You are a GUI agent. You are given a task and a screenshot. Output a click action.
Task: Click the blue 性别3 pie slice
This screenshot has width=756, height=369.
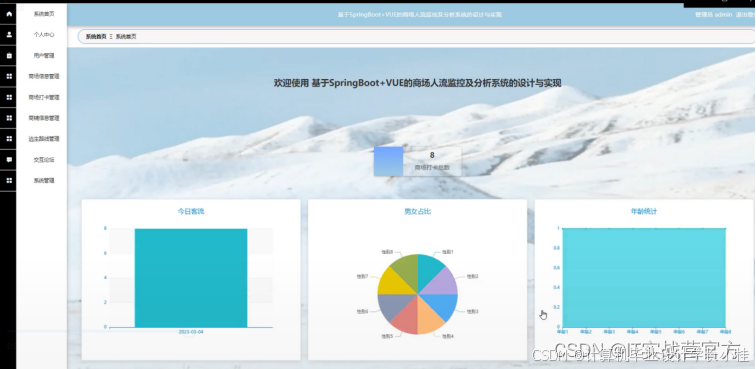[444, 306]
